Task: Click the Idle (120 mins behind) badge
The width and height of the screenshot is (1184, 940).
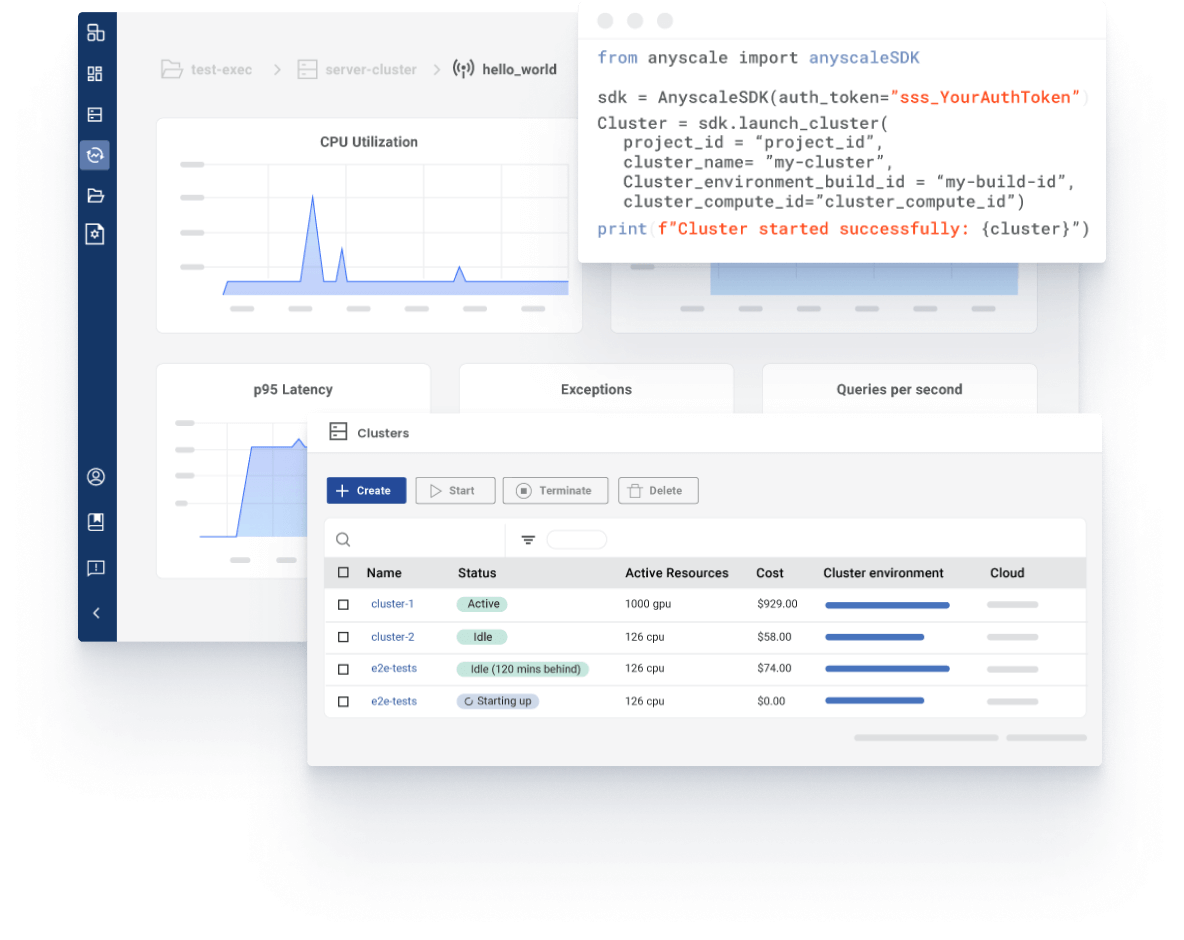Action: point(523,669)
